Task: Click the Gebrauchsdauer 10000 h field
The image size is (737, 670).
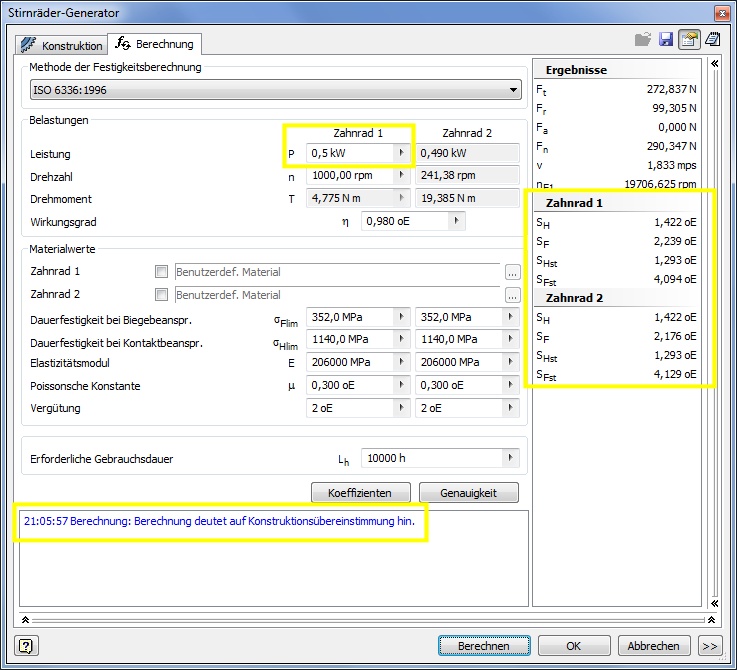Action: (432, 458)
